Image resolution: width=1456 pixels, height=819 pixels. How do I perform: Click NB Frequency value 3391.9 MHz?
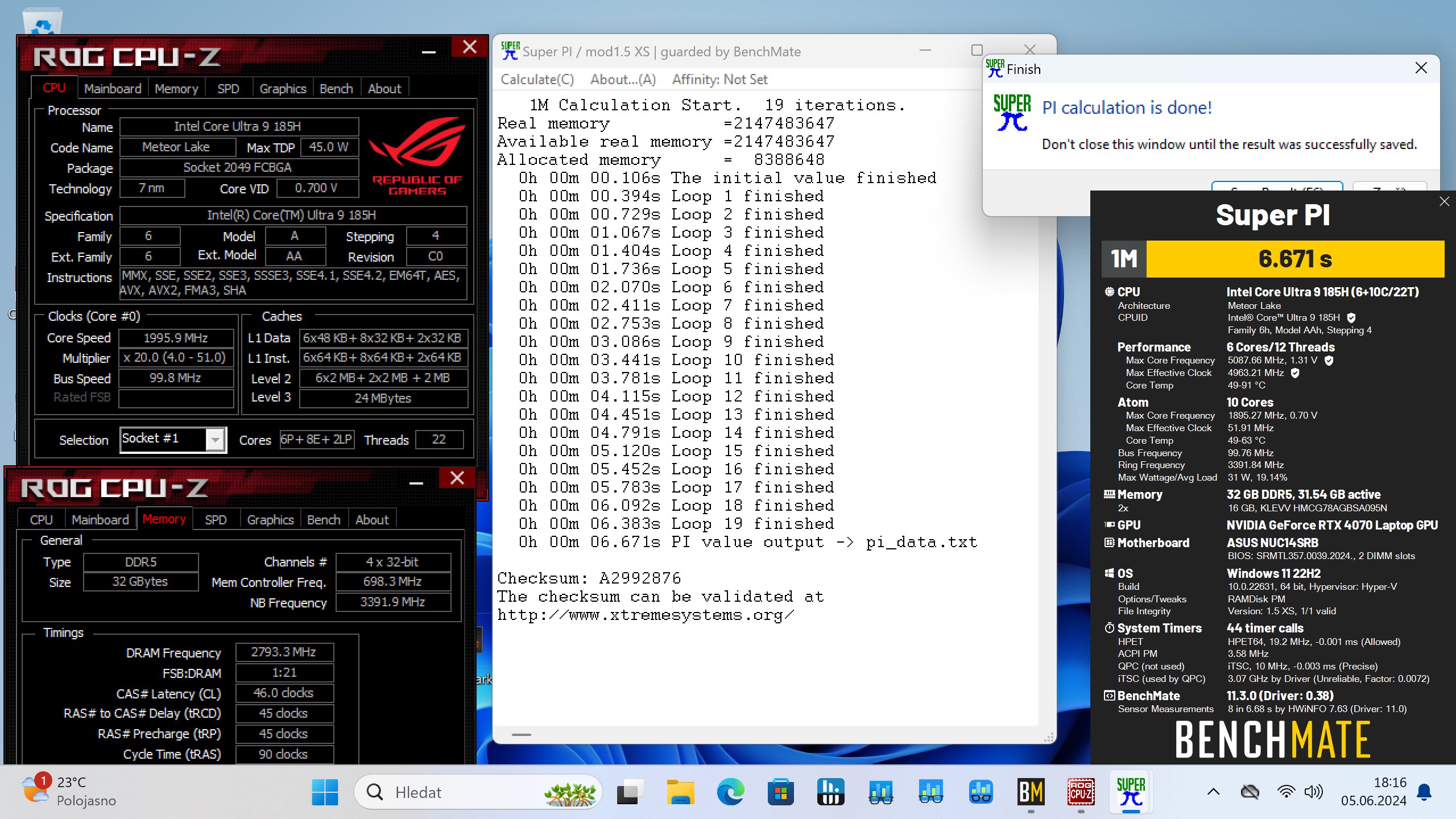393,602
